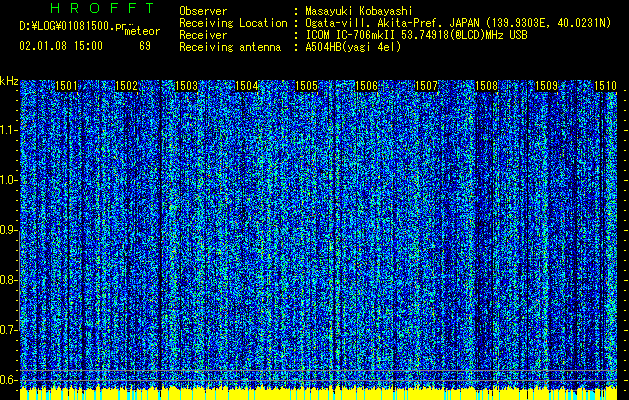Click the 1510 time marker
Screen dimensions: 629x400
click(605, 86)
